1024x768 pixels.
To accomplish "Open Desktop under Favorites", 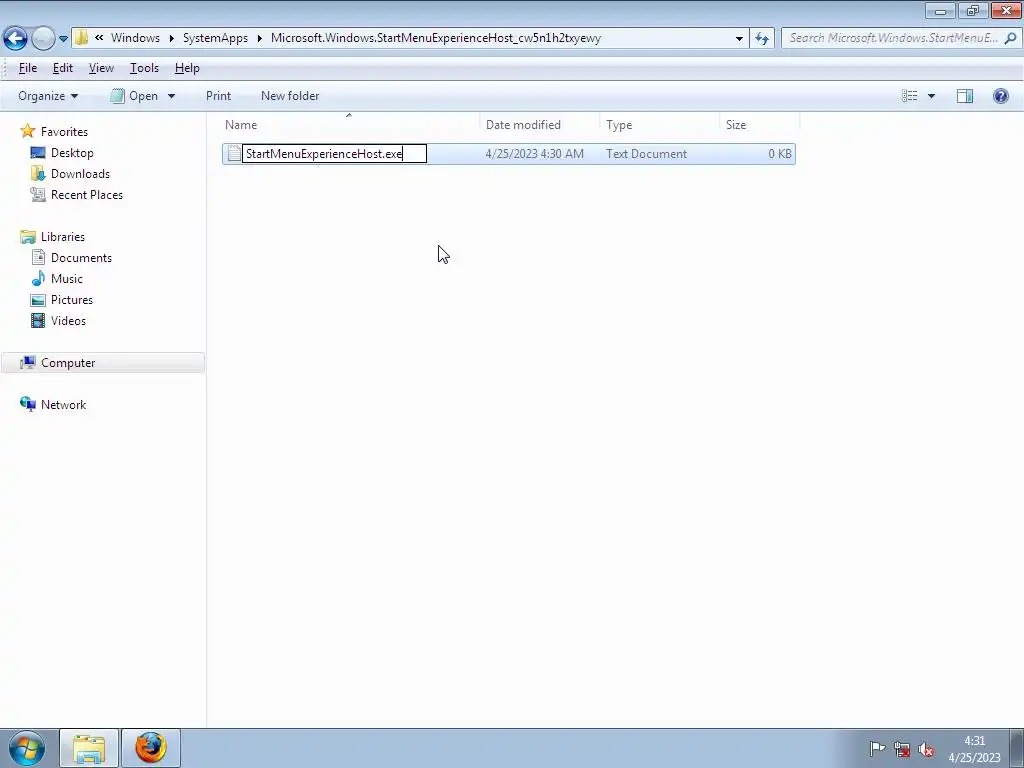I will 72,153.
